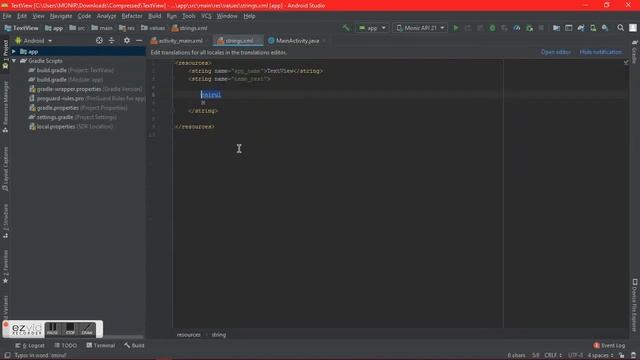Open the UTF-8 encoding selector
640x360 pixels.
pyautogui.click(x=575, y=356)
